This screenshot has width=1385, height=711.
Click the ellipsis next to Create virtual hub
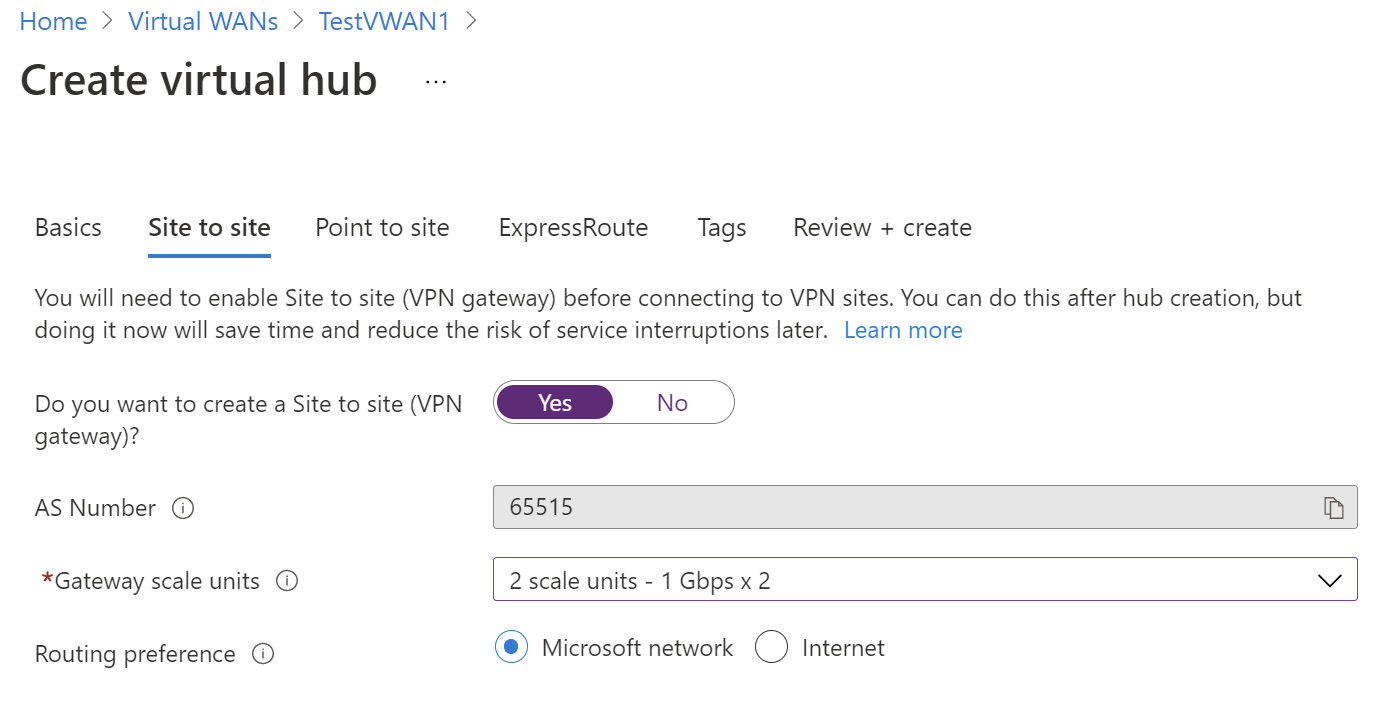435,82
